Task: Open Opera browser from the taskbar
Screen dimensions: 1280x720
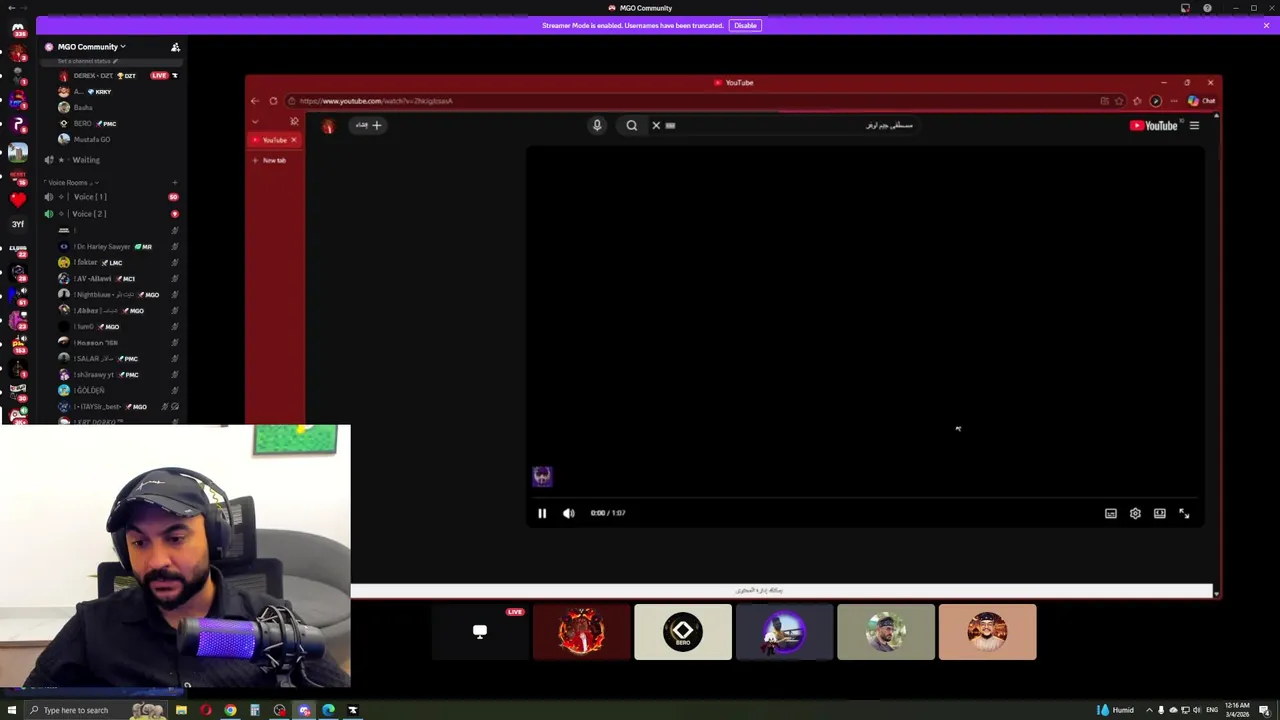Action: 206,710
